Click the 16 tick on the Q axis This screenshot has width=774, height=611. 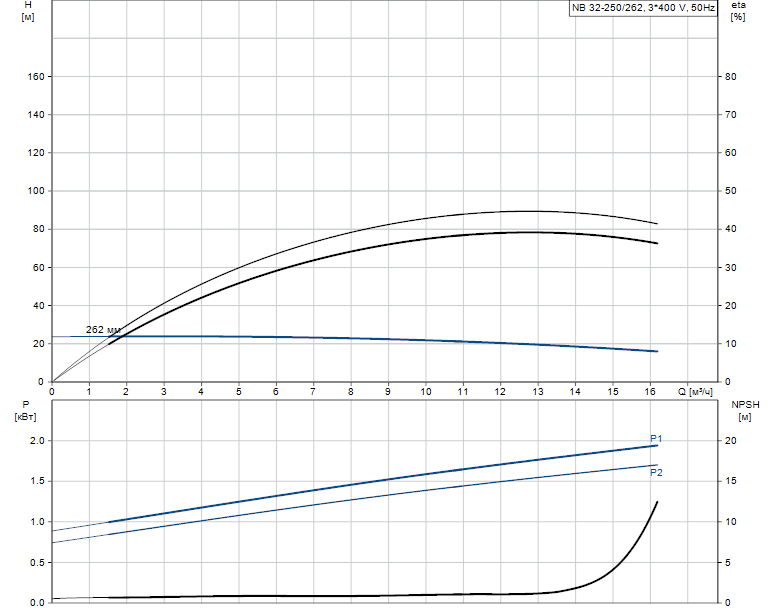tap(650, 391)
